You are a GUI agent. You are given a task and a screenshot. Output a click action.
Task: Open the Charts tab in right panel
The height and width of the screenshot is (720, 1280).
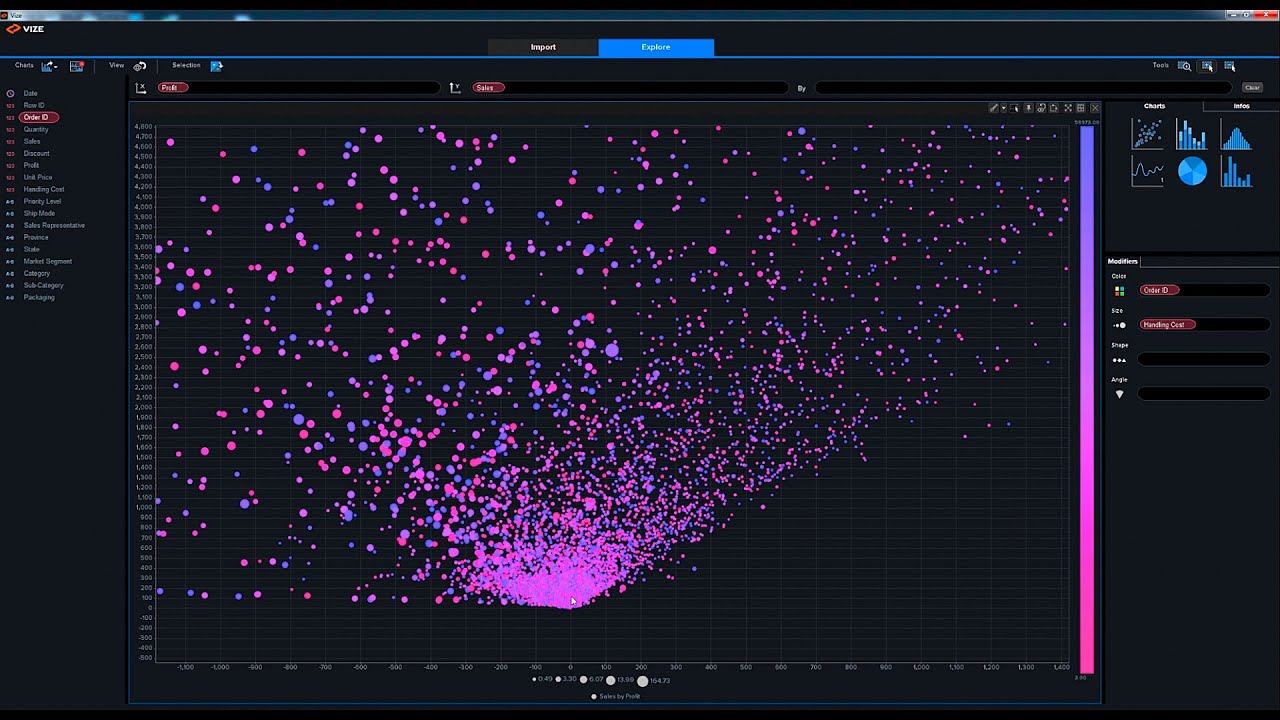pyautogui.click(x=1154, y=106)
